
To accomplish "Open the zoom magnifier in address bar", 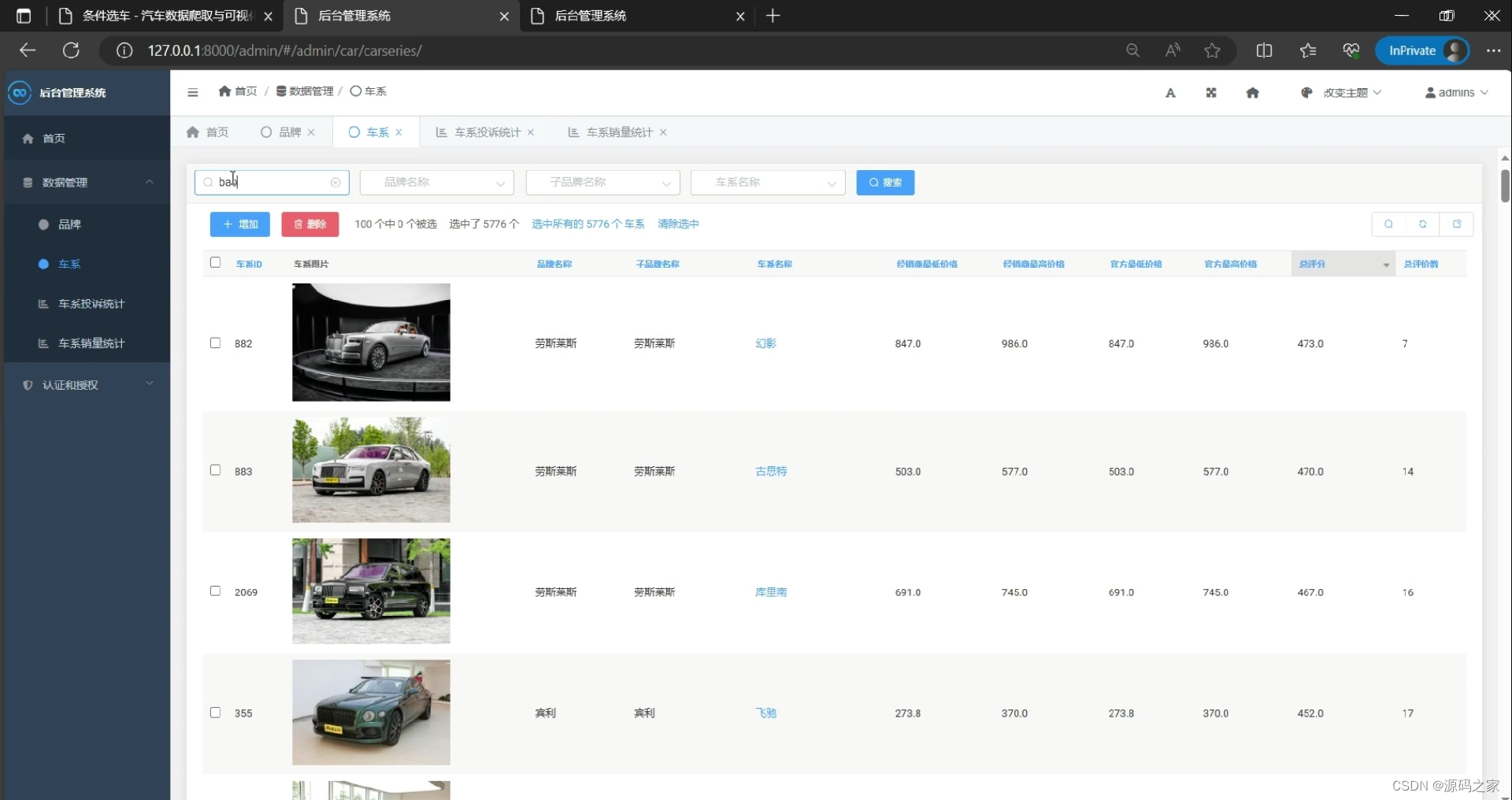I will coord(1132,50).
